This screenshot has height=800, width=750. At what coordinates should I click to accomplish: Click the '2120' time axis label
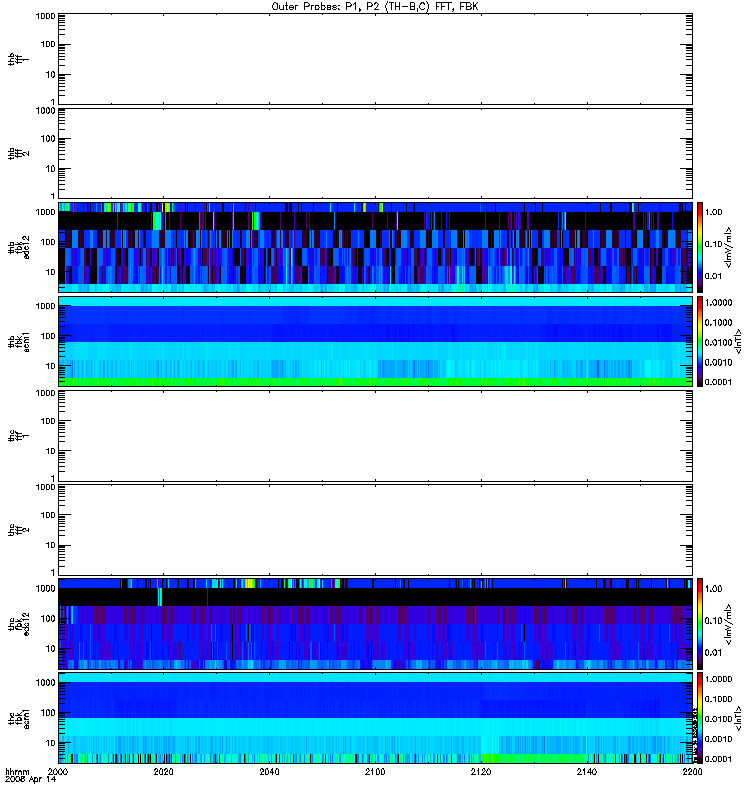pos(481,771)
